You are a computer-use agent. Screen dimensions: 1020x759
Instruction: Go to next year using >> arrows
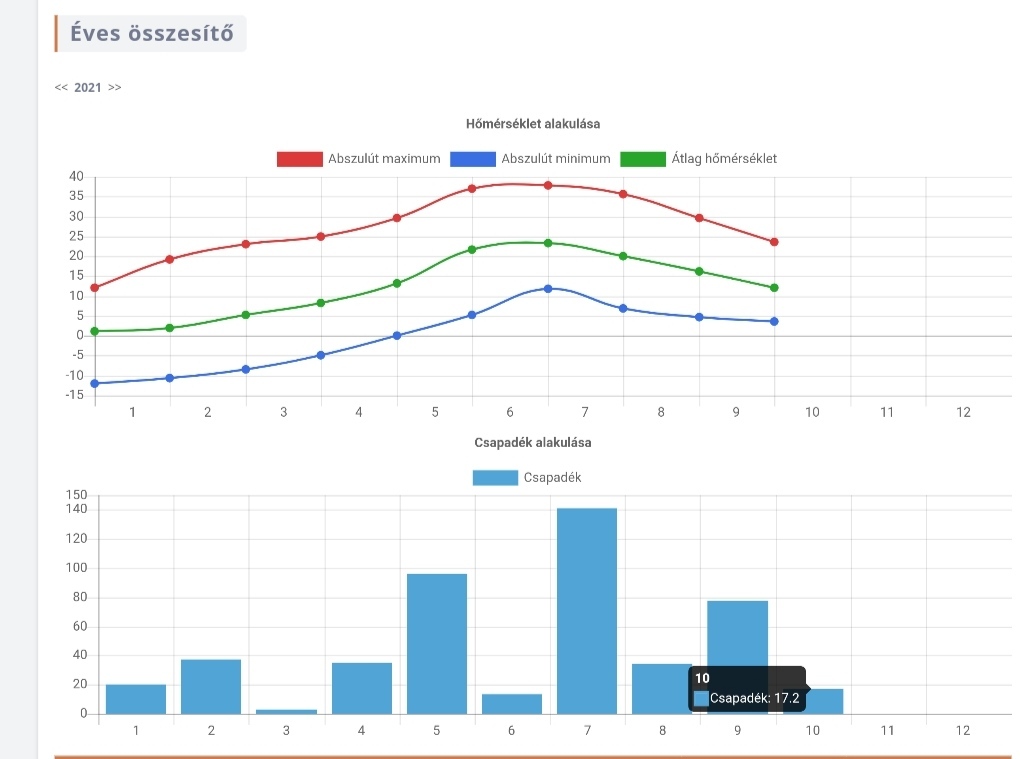click(x=115, y=87)
